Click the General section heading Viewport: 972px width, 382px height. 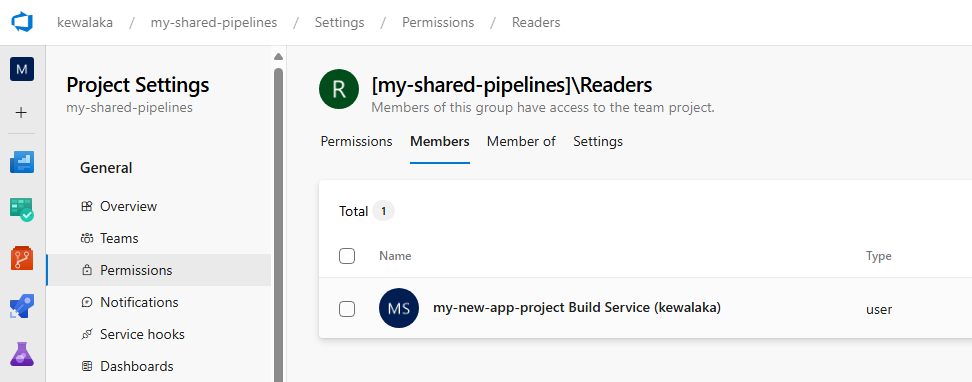pyautogui.click(x=106, y=168)
